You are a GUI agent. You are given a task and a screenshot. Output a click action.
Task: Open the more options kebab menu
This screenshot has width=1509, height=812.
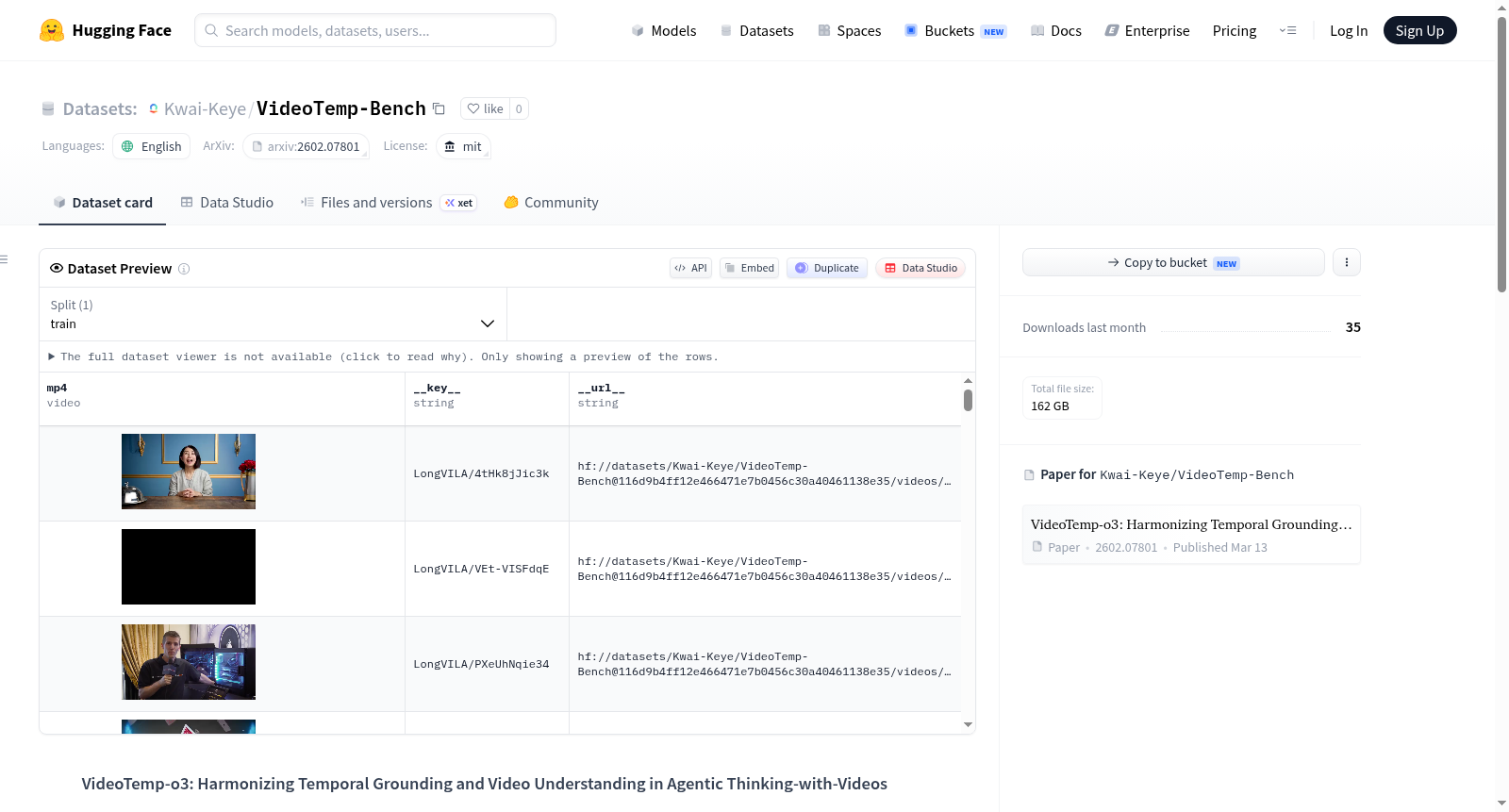coord(1347,262)
